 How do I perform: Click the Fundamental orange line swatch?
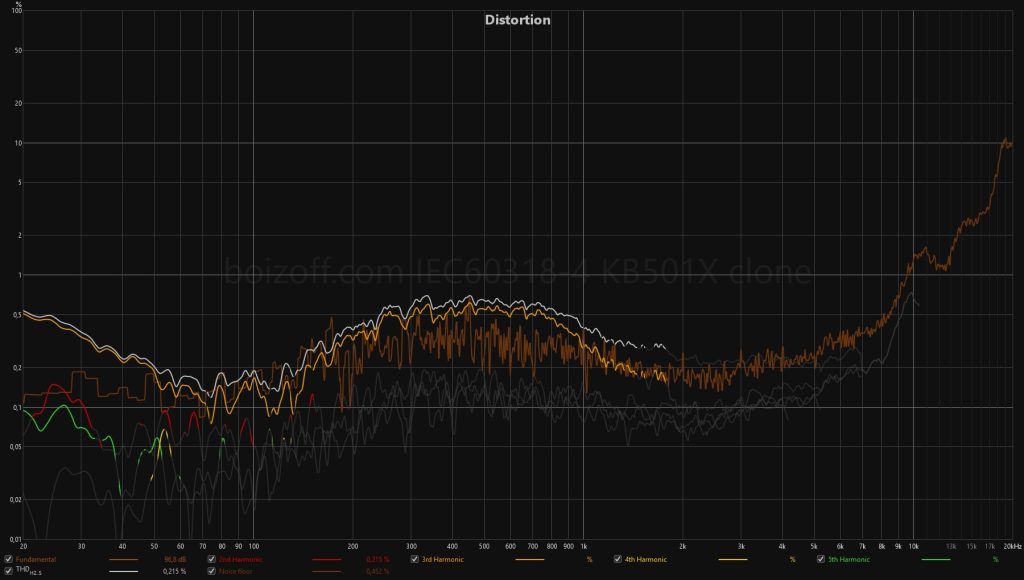click(x=123, y=560)
